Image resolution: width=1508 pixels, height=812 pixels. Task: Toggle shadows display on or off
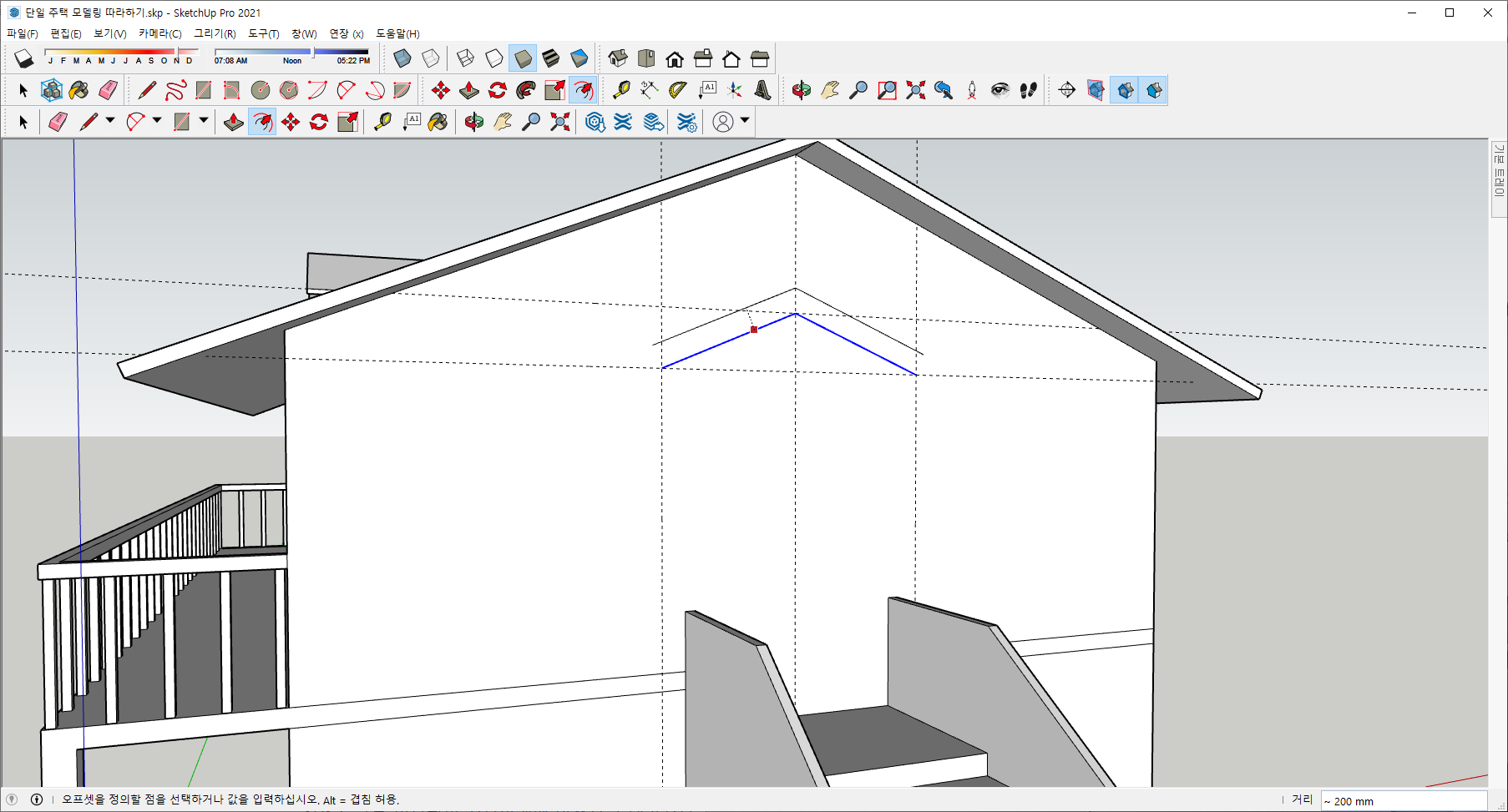[x=23, y=58]
